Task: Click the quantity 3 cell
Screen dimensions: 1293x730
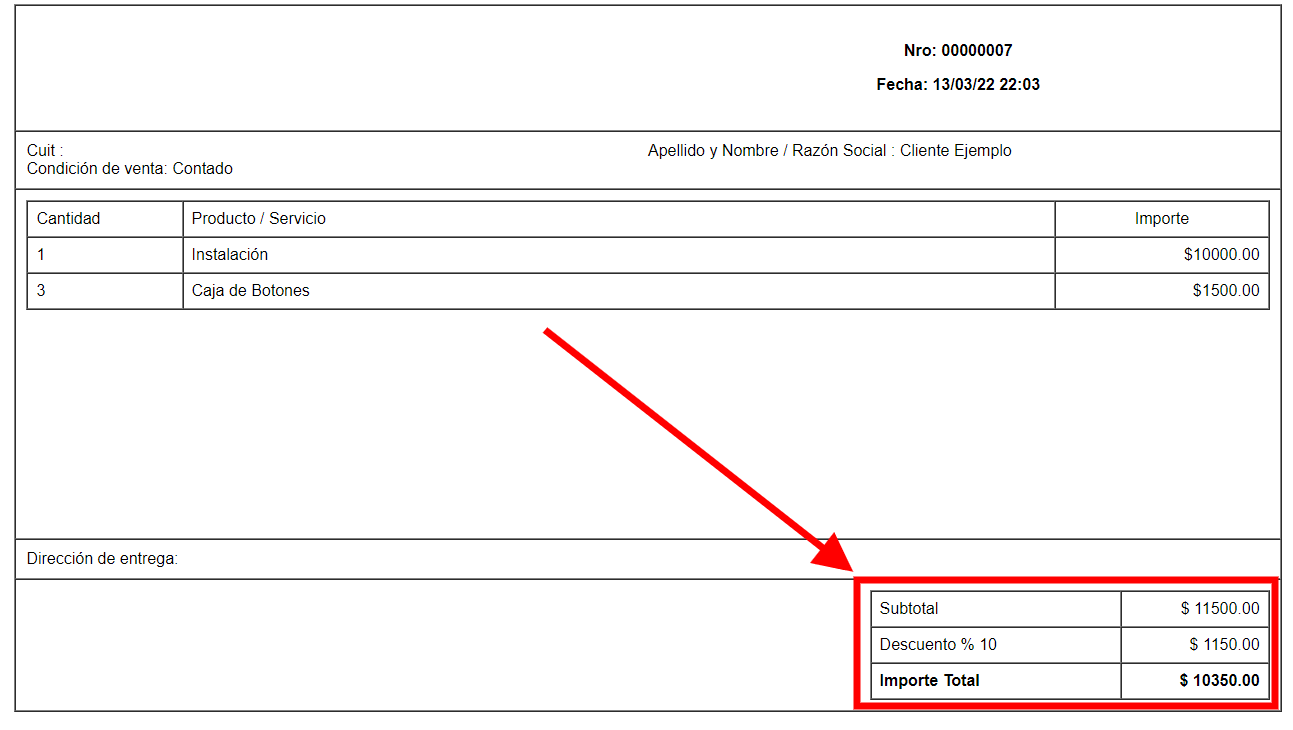Action: tap(42, 291)
